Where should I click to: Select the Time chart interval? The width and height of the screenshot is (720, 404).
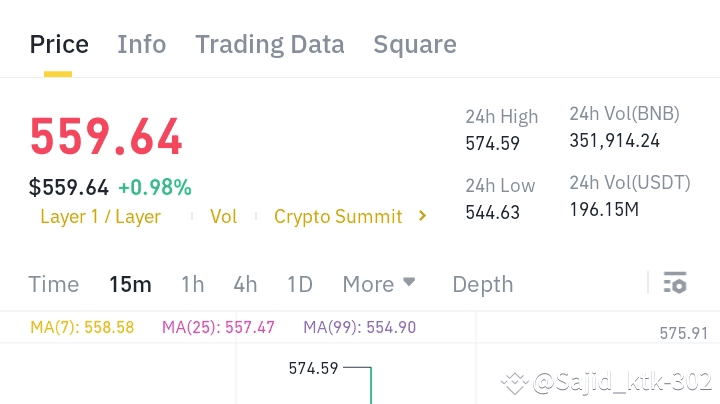[54, 284]
